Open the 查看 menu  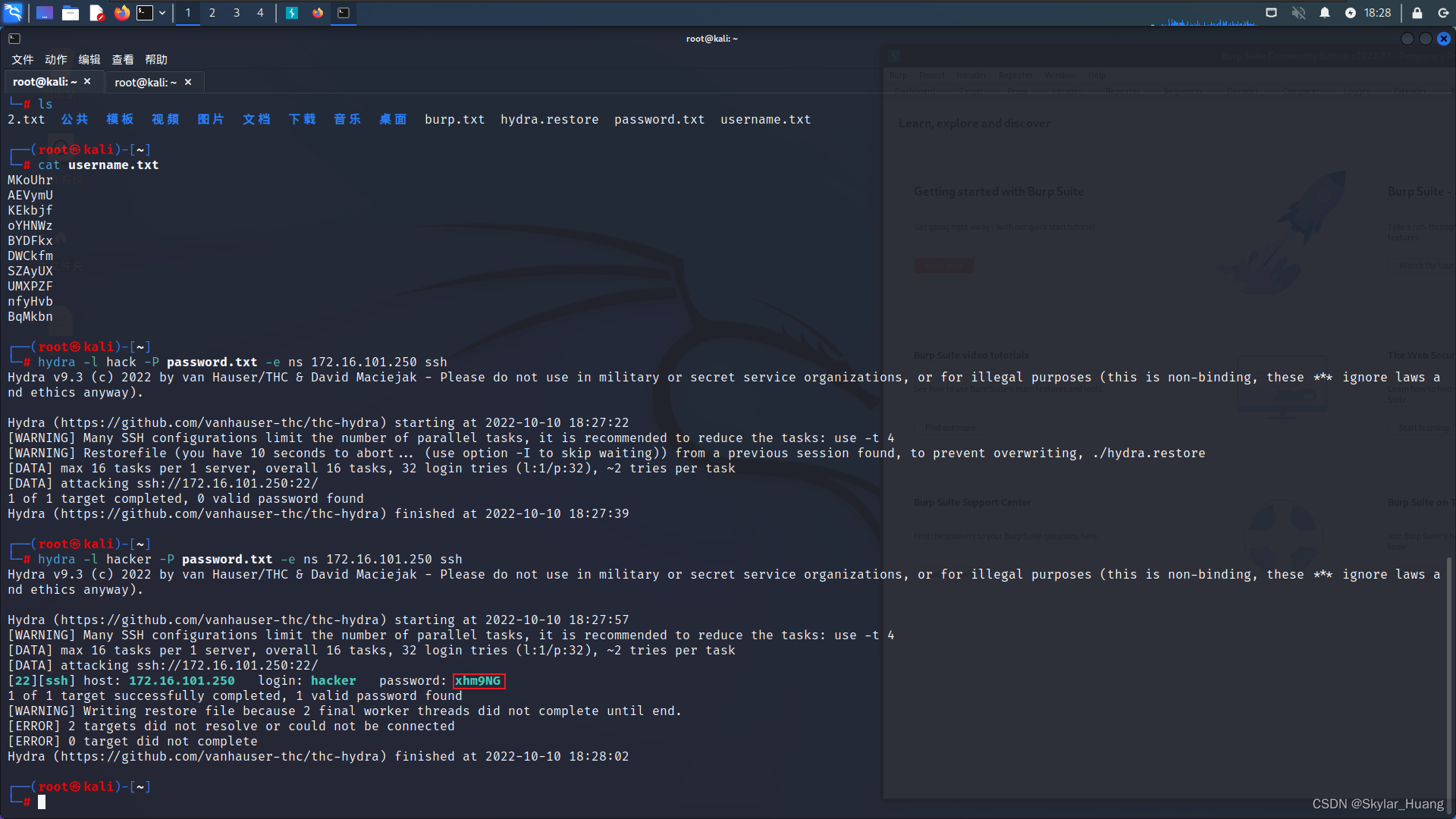[x=122, y=59]
